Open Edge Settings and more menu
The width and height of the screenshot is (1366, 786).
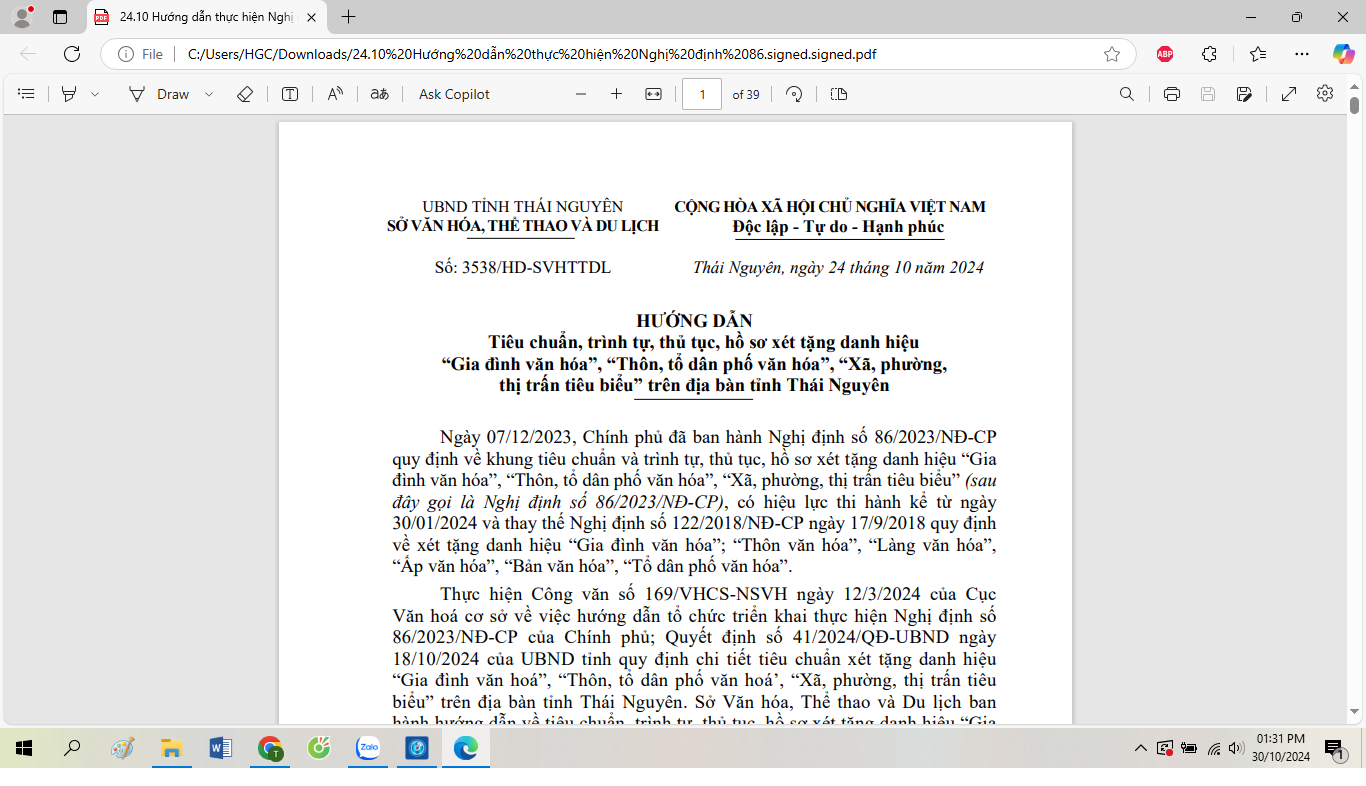(1301, 54)
